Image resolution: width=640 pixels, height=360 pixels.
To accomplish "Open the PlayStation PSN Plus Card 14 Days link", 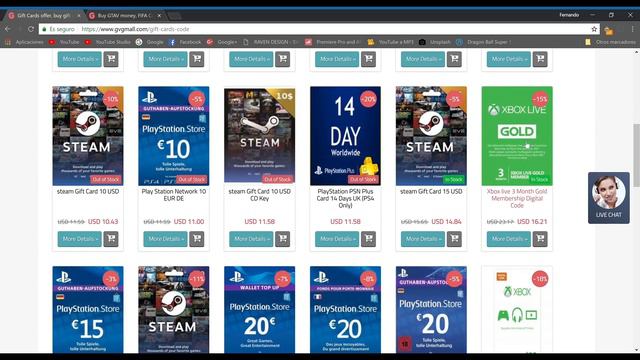I will click(x=345, y=198).
